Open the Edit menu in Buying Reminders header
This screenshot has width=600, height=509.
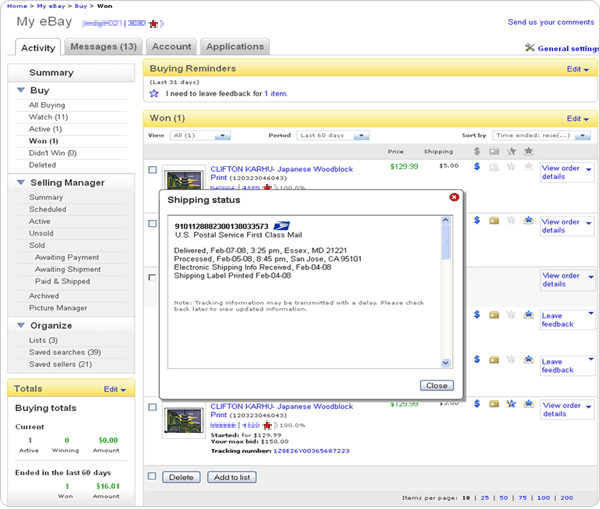tap(577, 69)
